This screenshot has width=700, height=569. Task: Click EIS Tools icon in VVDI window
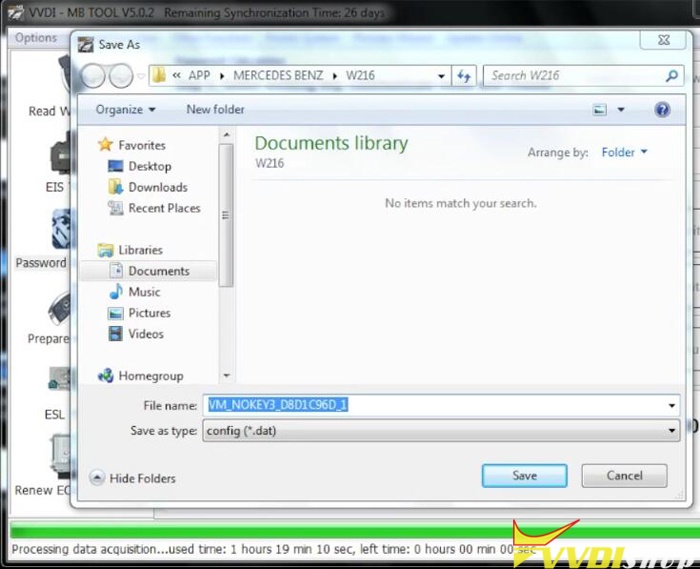[60, 155]
